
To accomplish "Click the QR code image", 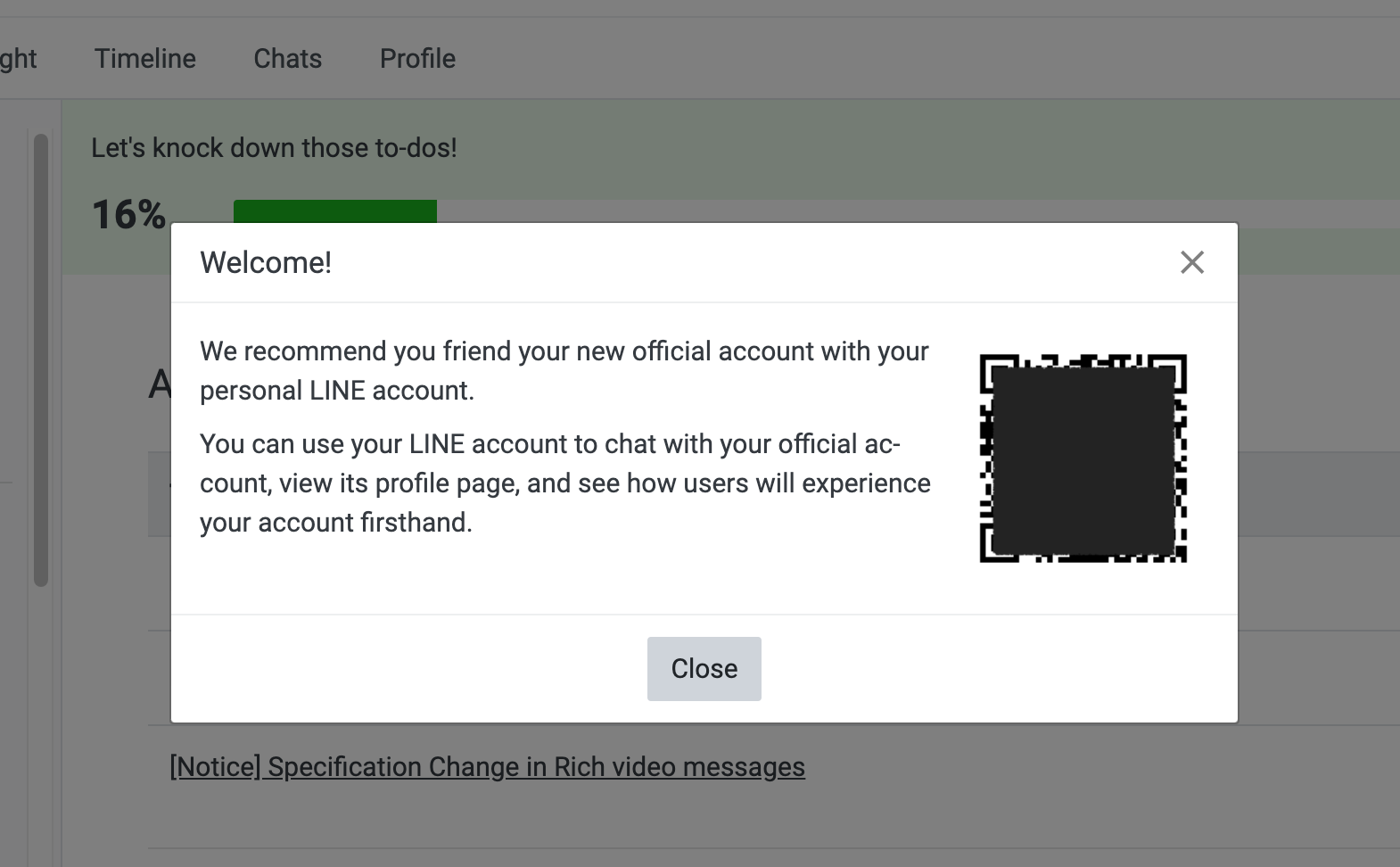I will 1083,458.
